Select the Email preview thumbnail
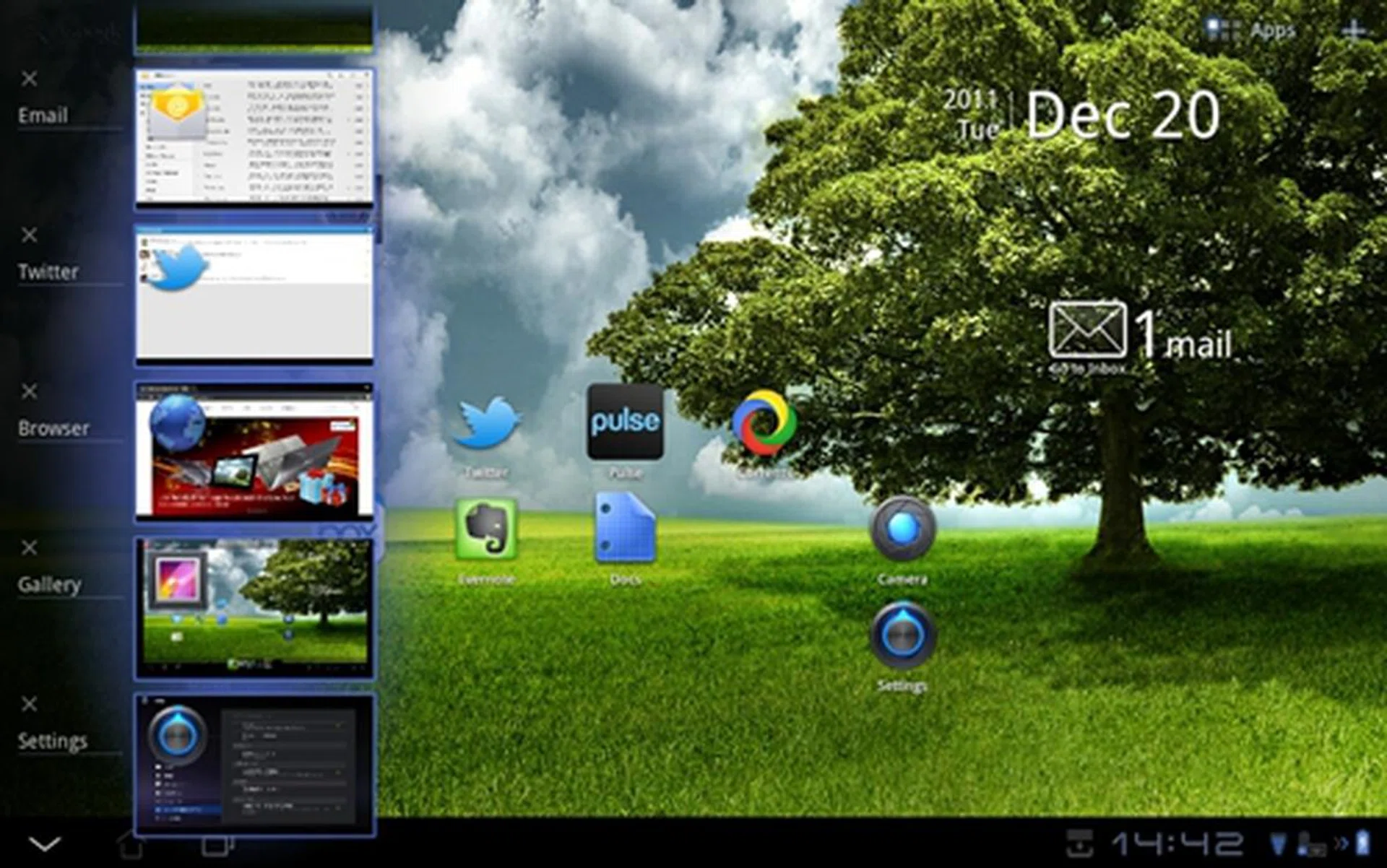The height and width of the screenshot is (868, 1387). coord(254,137)
